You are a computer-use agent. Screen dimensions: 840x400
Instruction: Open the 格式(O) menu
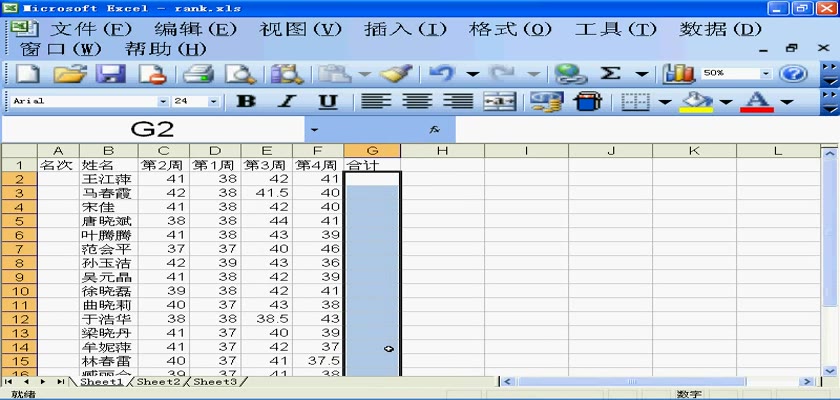coord(510,29)
